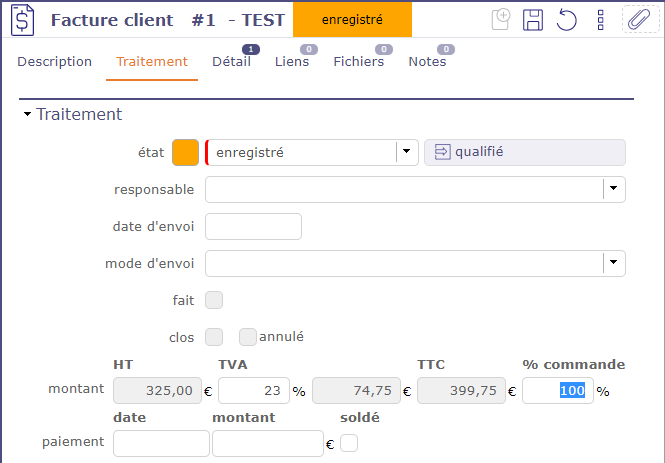Image resolution: width=665 pixels, height=463 pixels.
Task: Switch to the Description tab
Action: [x=55, y=62]
